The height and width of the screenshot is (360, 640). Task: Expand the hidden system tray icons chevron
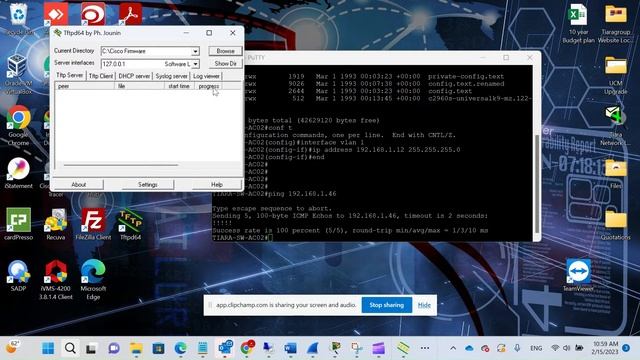point(453,348)
